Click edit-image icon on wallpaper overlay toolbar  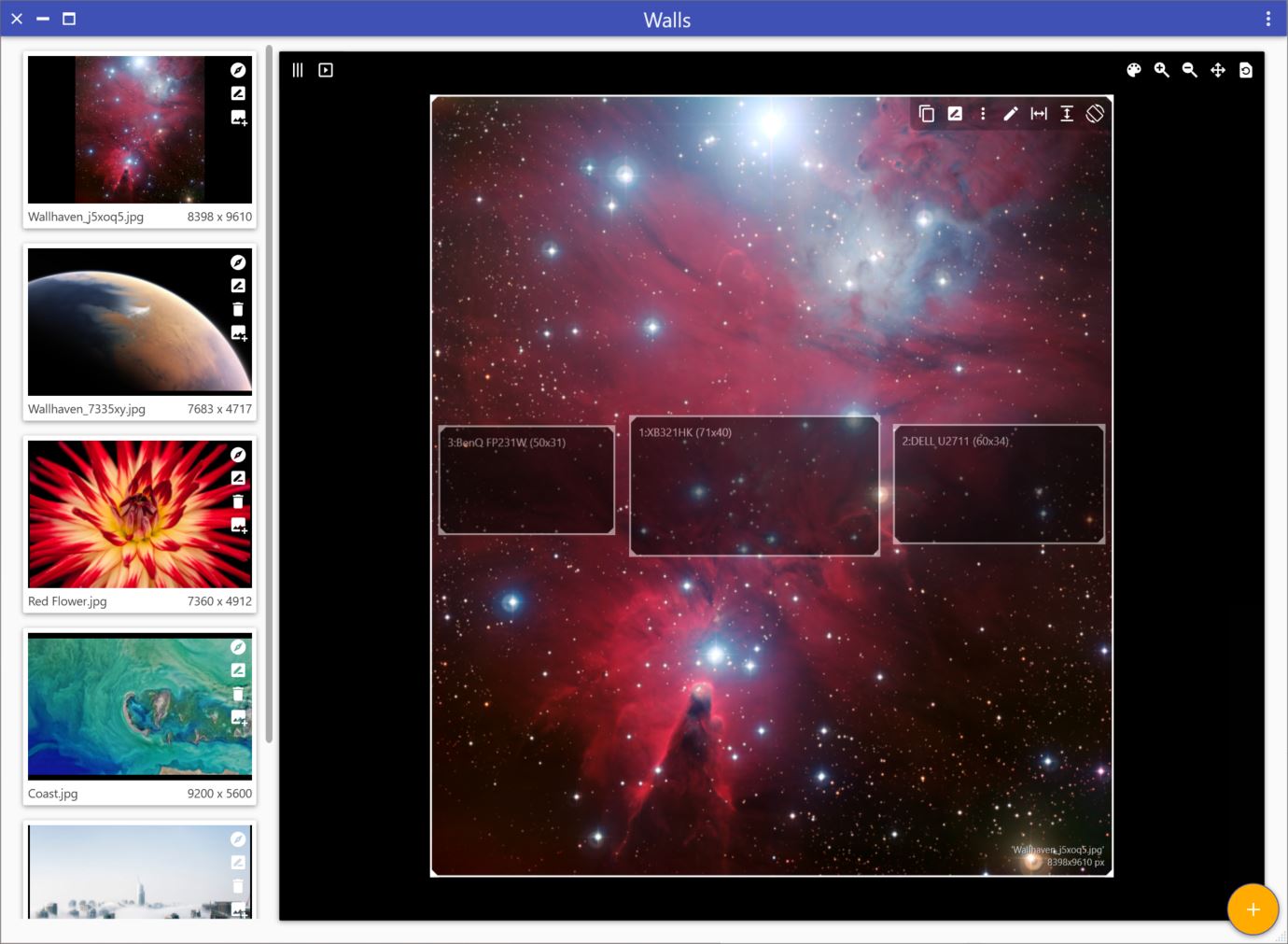pos(955,113)
